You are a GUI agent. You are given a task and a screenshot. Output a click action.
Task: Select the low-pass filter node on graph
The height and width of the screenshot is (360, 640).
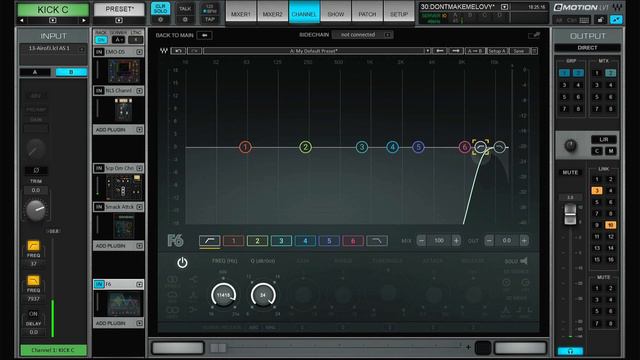pyautogui.click(x=500, y=147)
